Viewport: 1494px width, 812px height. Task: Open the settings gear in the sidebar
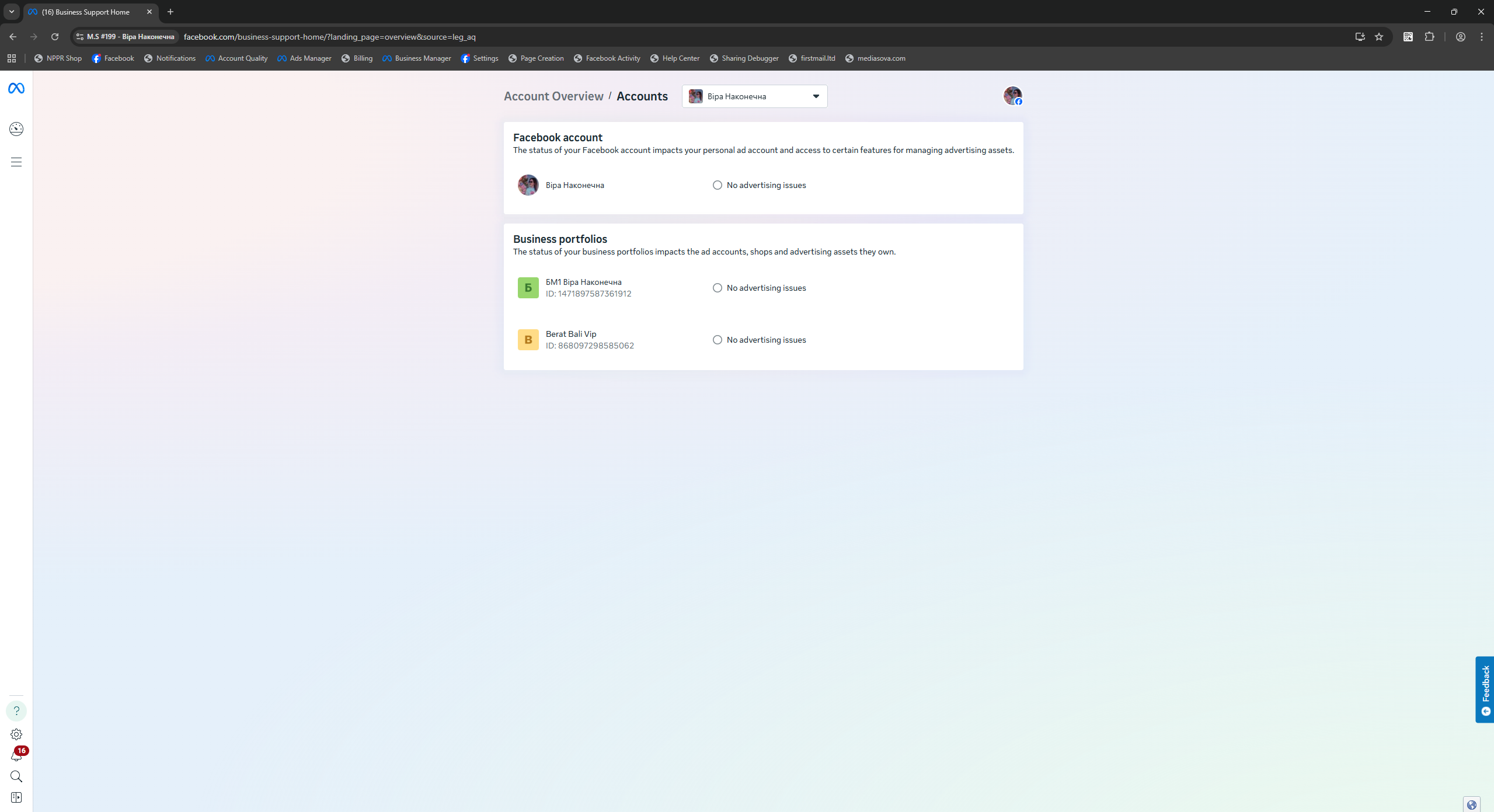click(16, 734)
